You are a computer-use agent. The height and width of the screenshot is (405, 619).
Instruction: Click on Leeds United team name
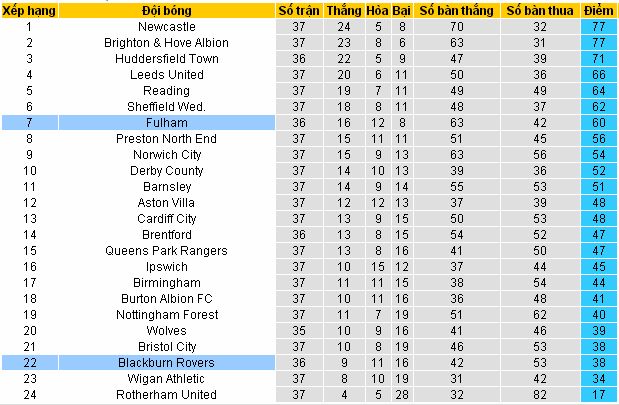click(167, 75)
